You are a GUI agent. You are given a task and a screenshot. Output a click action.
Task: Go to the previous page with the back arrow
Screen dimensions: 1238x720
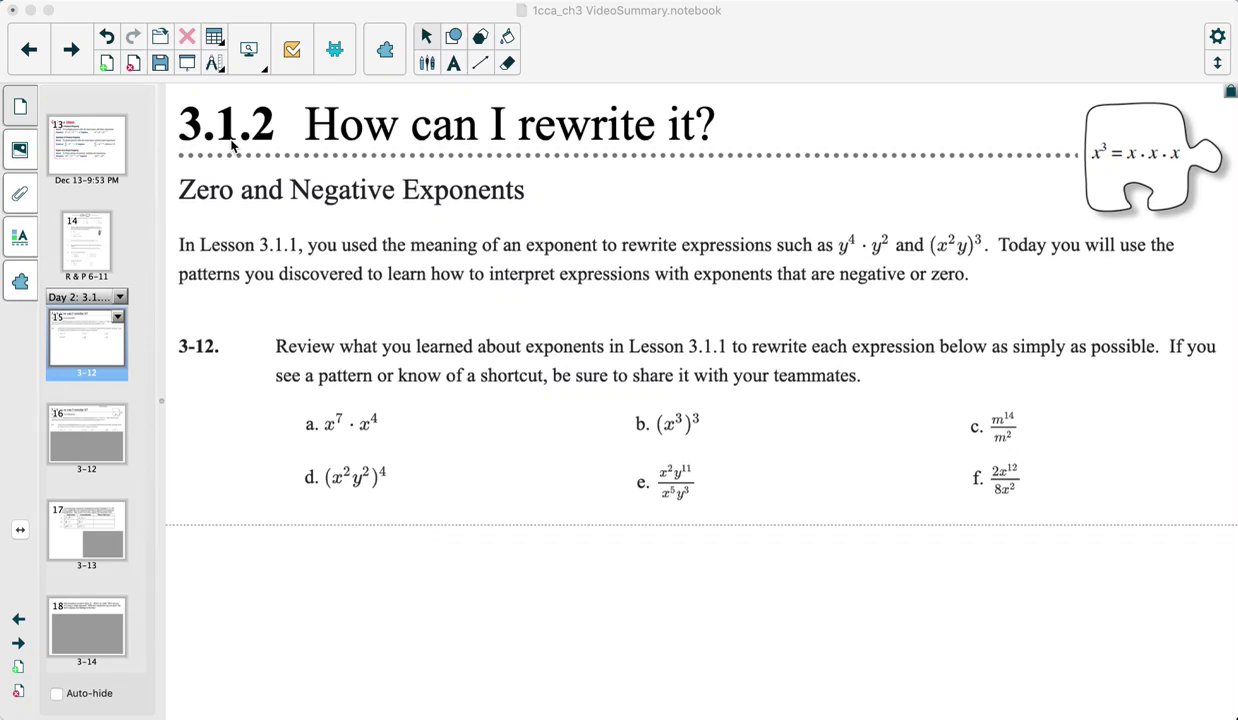29,49
